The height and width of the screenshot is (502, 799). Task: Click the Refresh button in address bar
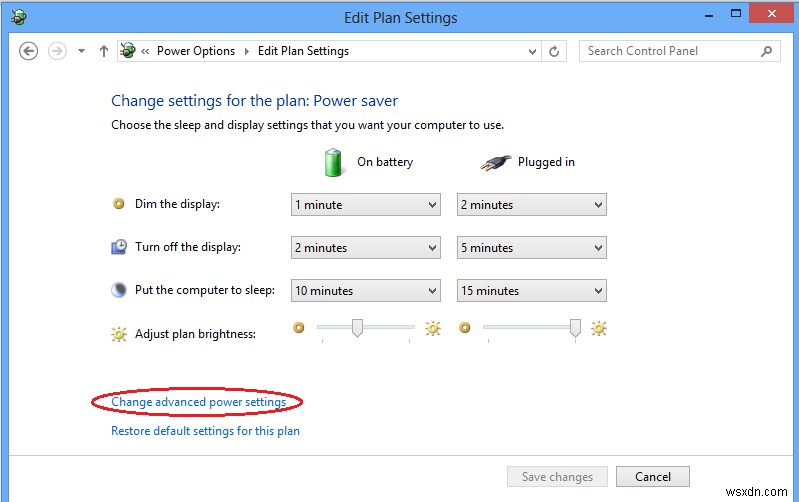[555, 51]
